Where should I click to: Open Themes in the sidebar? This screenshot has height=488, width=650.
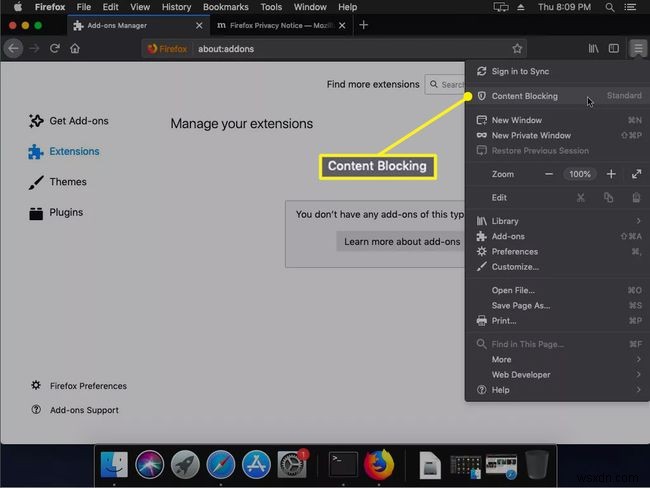point(58,182)
